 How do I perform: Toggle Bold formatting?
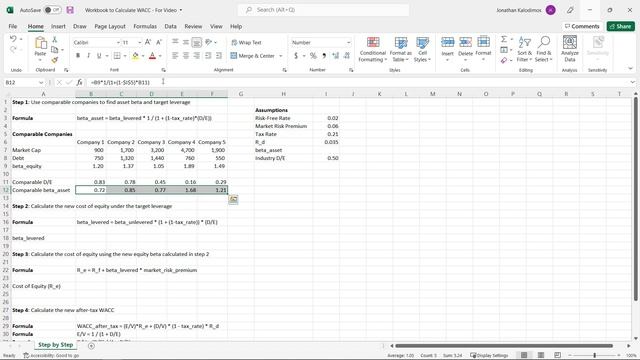click(x=78, y=56)
